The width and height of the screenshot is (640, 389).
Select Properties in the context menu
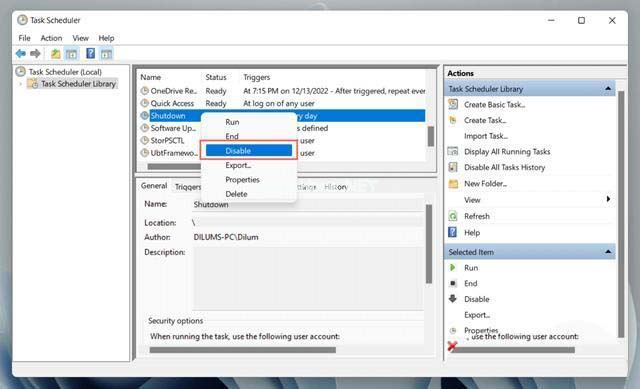point(242,180)
